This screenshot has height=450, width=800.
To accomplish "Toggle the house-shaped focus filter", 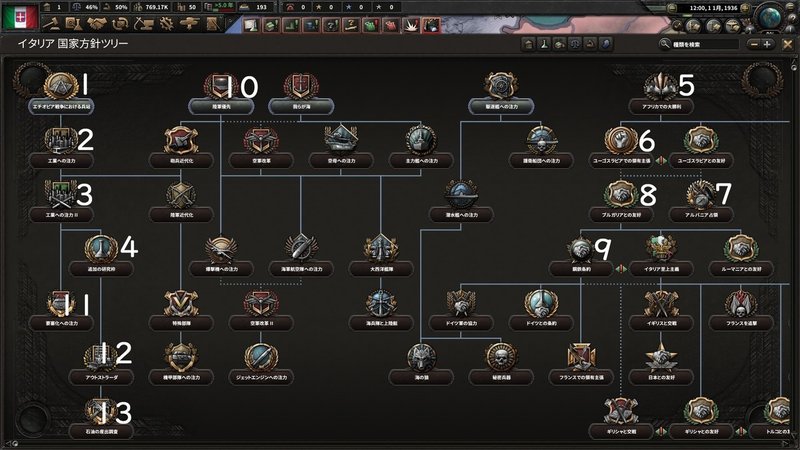I will coord(529,44).
